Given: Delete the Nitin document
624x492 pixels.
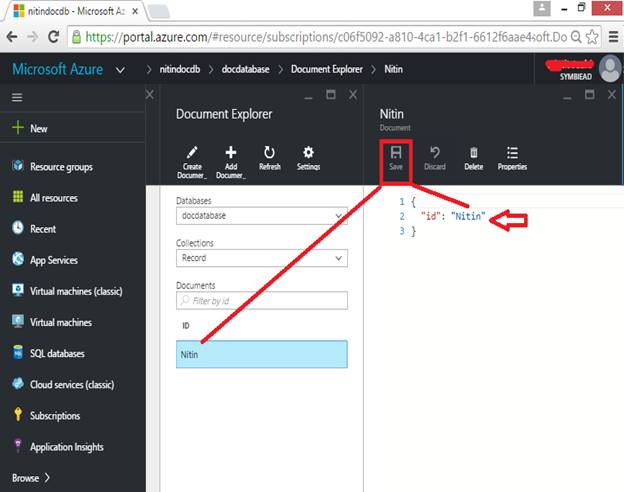Looking at the screenshot, I should pos(474,158).
